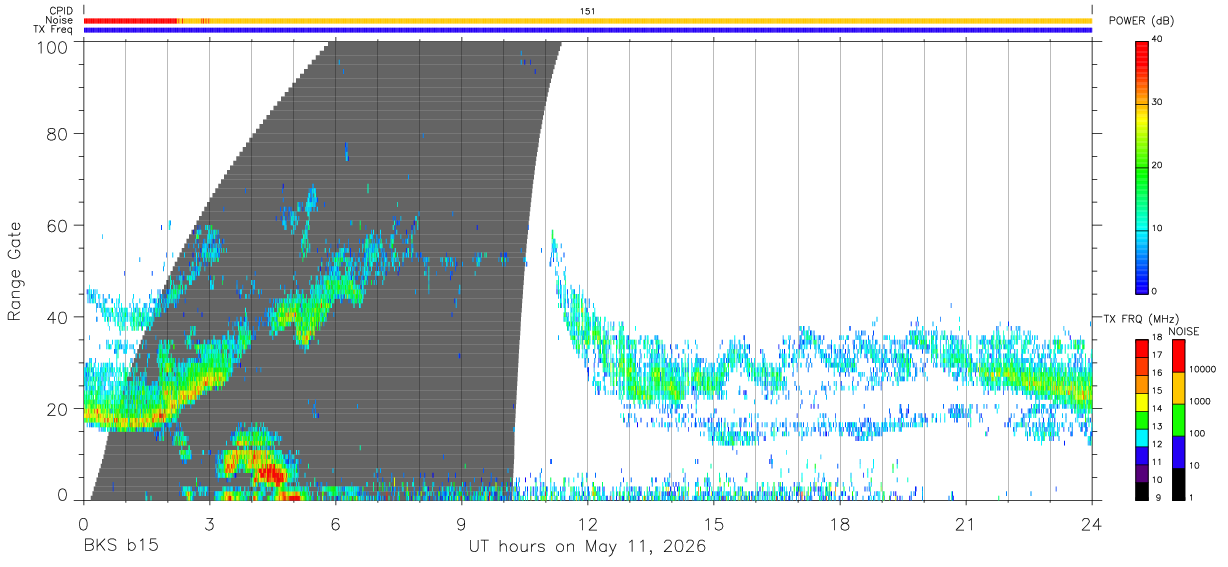1228x567 pixels.
Task: Click the 20 label on the power colorbar
Action: point(1158,166)
